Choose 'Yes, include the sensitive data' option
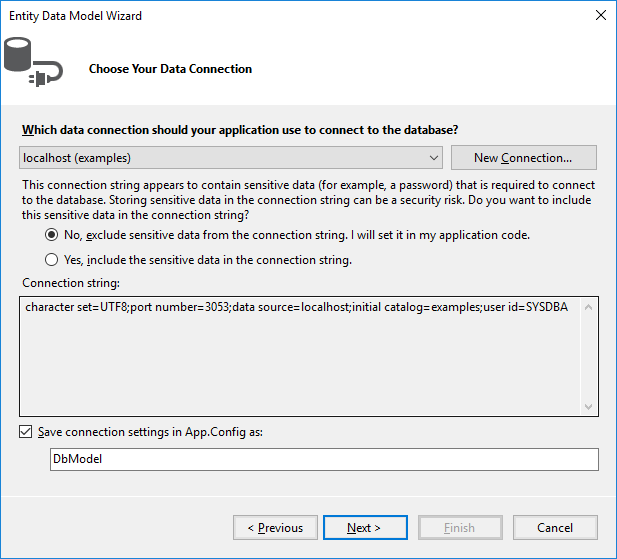 52,260
